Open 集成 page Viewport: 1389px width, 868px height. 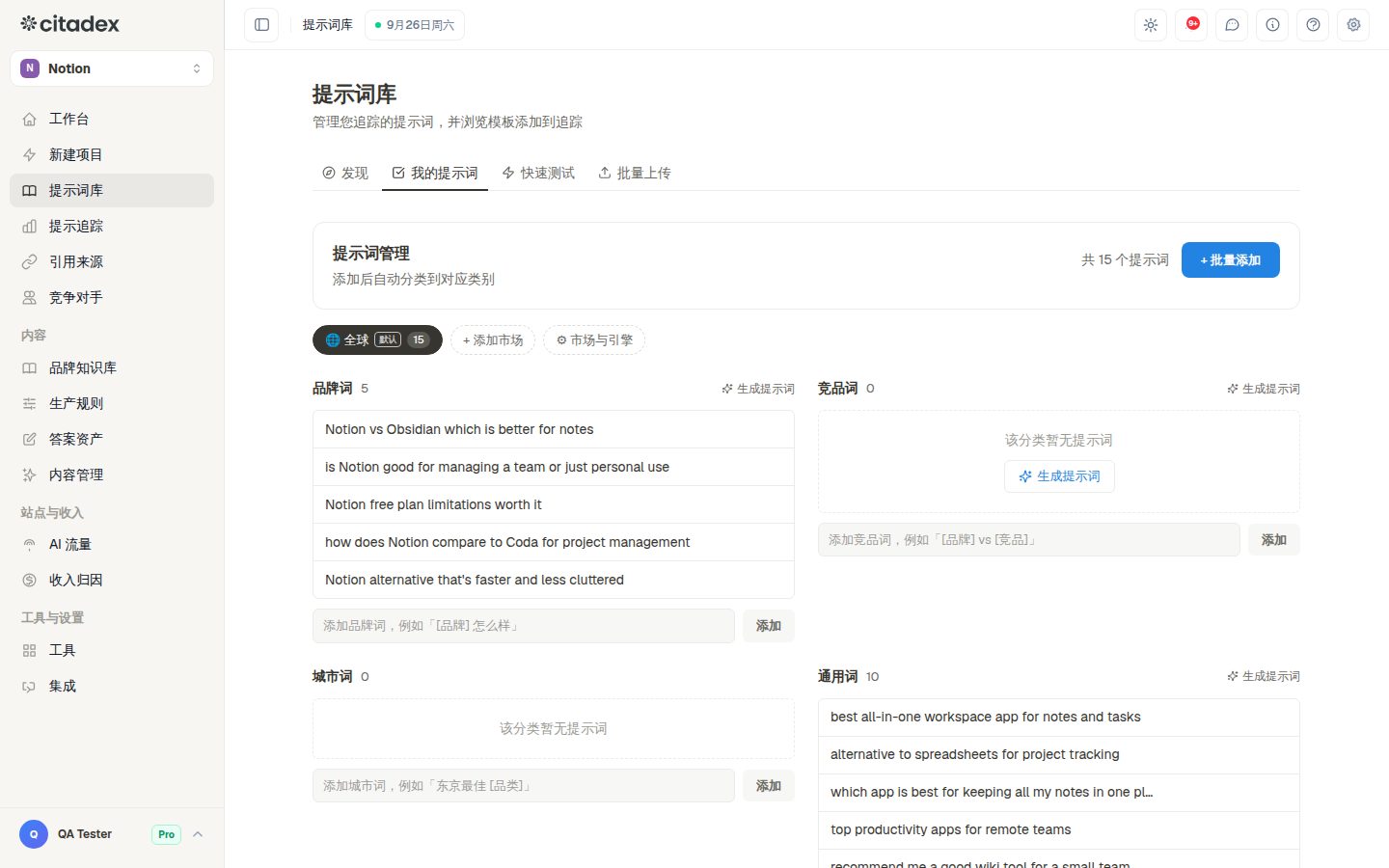click(112, 686)
